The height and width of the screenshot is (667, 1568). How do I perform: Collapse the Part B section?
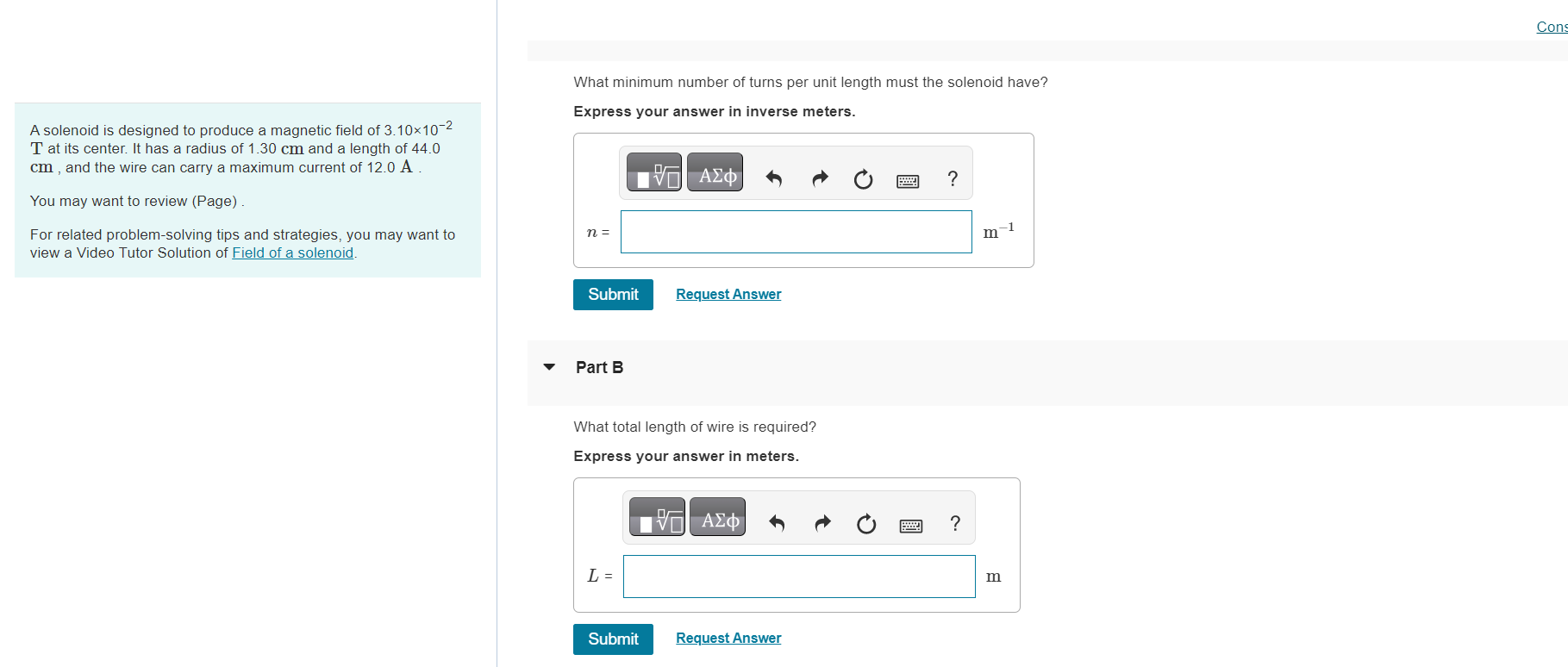(549, 367)
